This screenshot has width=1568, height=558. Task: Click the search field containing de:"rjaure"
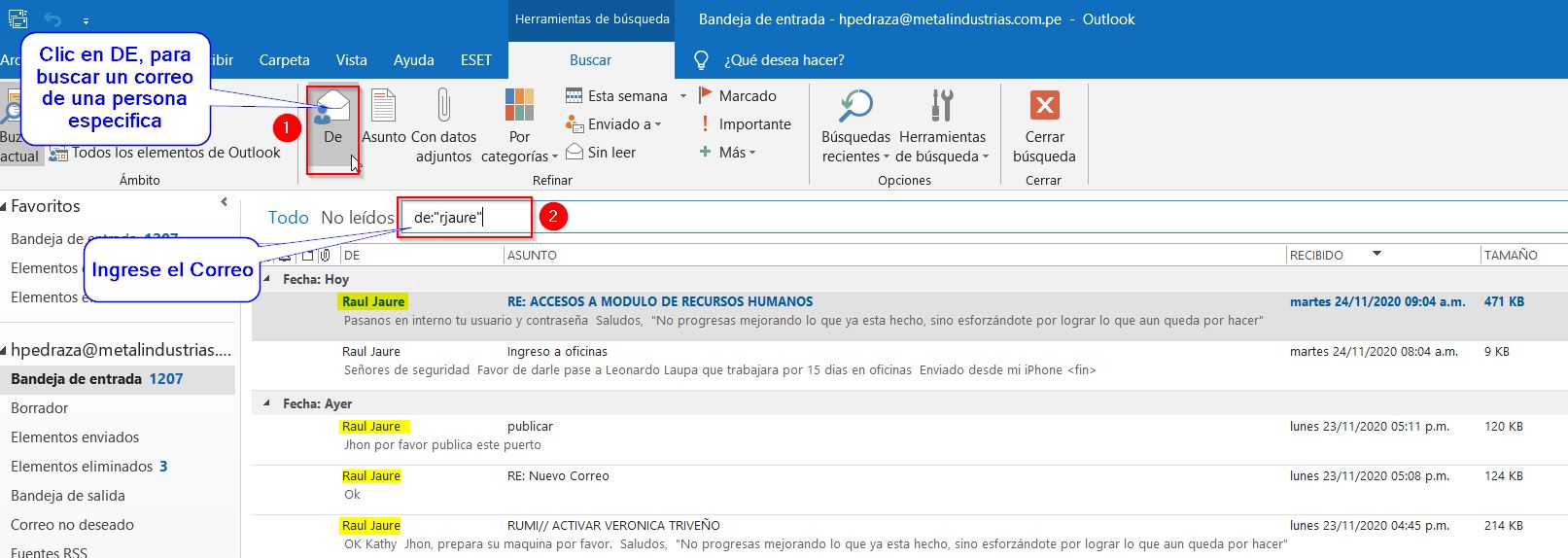[985, 218]
